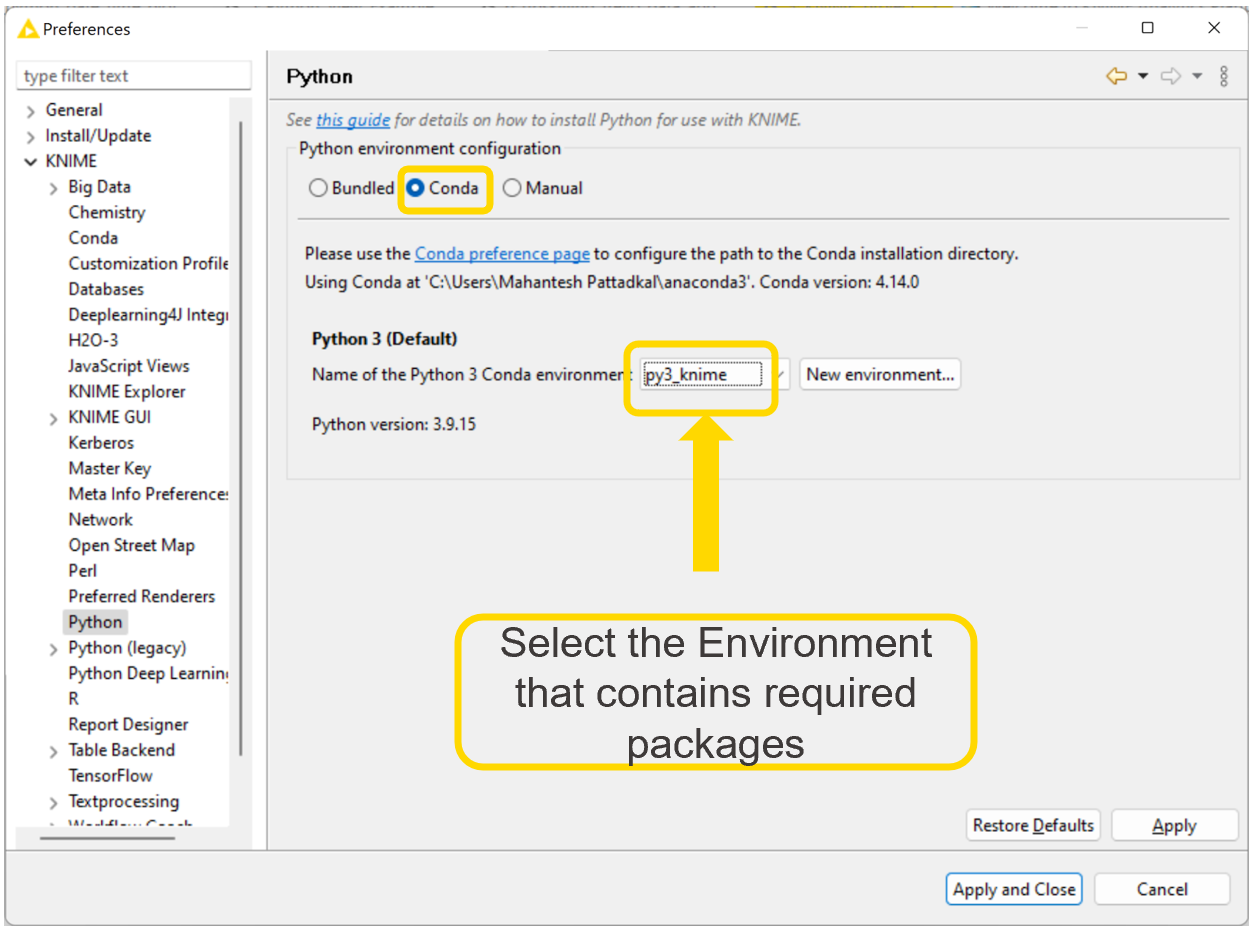The width and height of the screenshot is (1259, 931).
Task: Select Conda in the preferences tree
Action: [93, 238]
